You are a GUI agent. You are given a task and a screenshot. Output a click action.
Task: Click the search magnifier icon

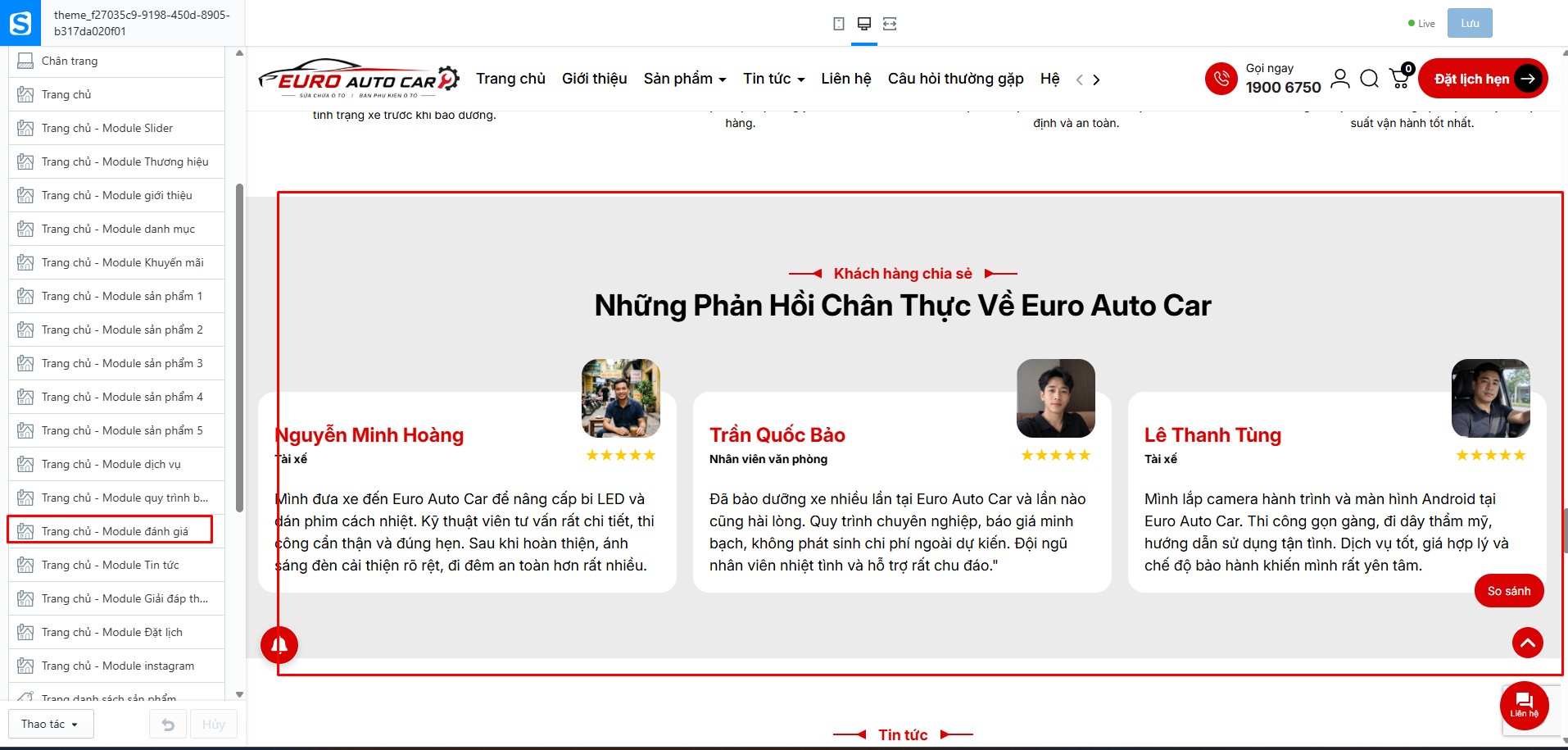pyautogui.click(x=1369, y=79)
